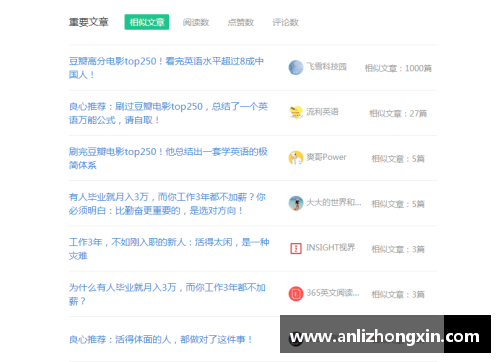Open the 365英文阅读... account name
This screenshot has width=500, height=362.
click(x=333, y=293)
